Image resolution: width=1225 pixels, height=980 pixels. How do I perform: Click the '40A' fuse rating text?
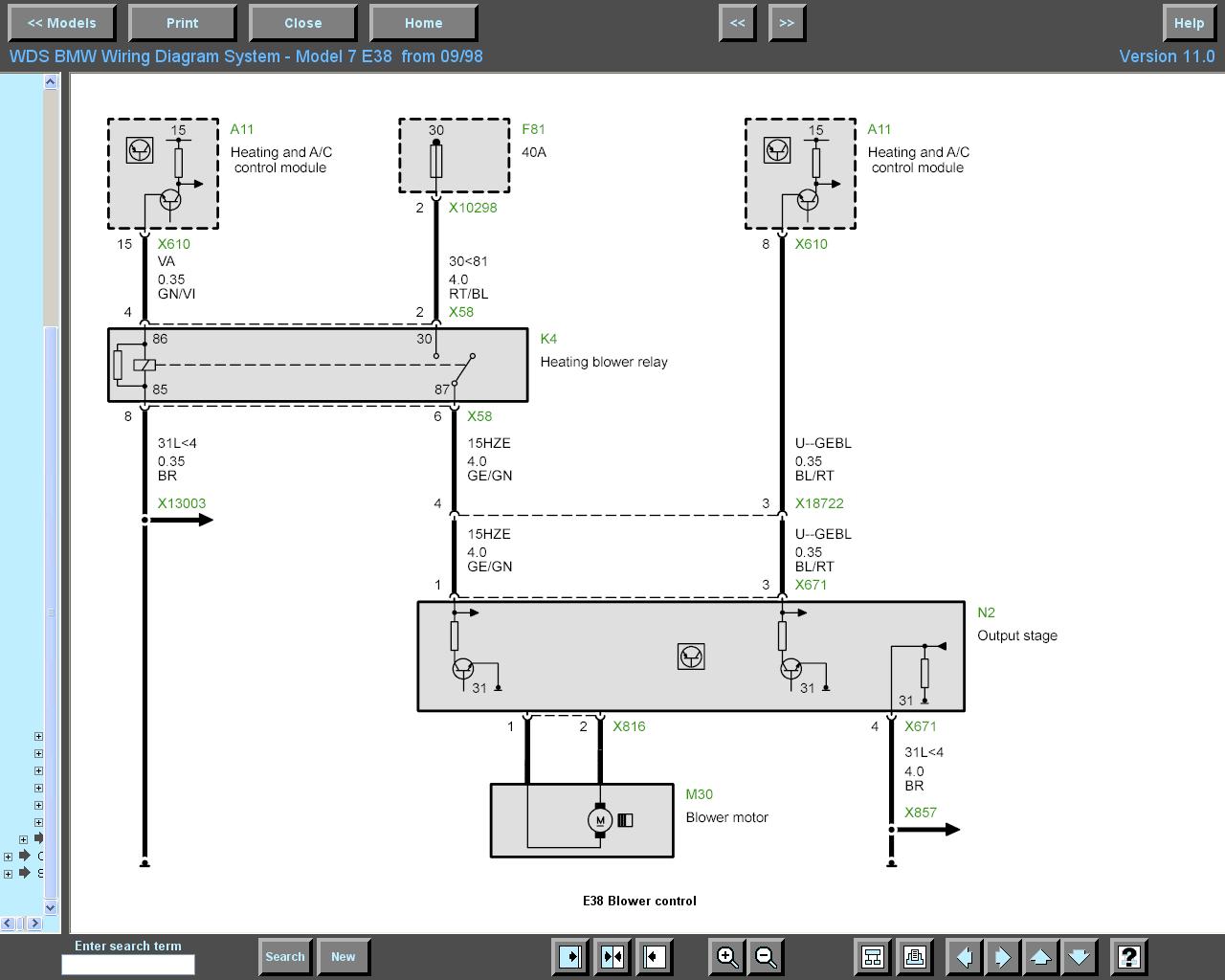(534, 152)
